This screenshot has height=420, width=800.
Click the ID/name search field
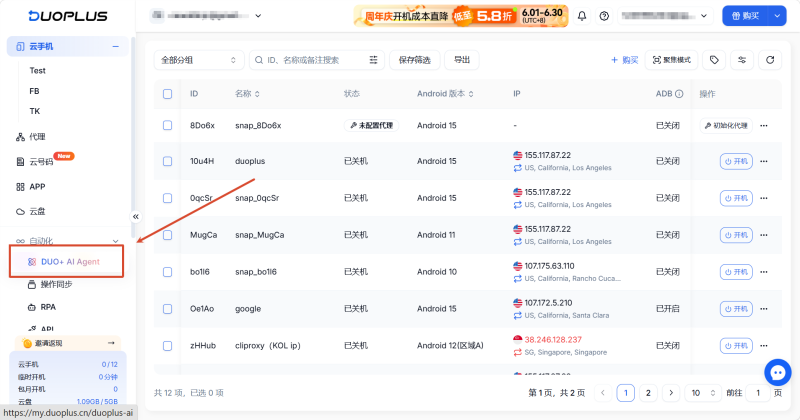point(316,60)
